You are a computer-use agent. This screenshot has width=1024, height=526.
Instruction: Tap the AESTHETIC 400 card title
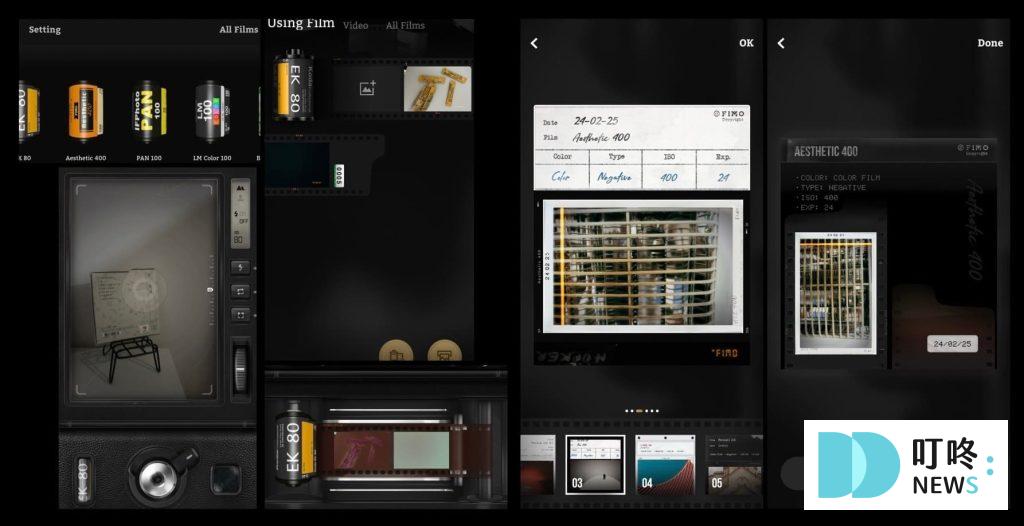point(825,152)
